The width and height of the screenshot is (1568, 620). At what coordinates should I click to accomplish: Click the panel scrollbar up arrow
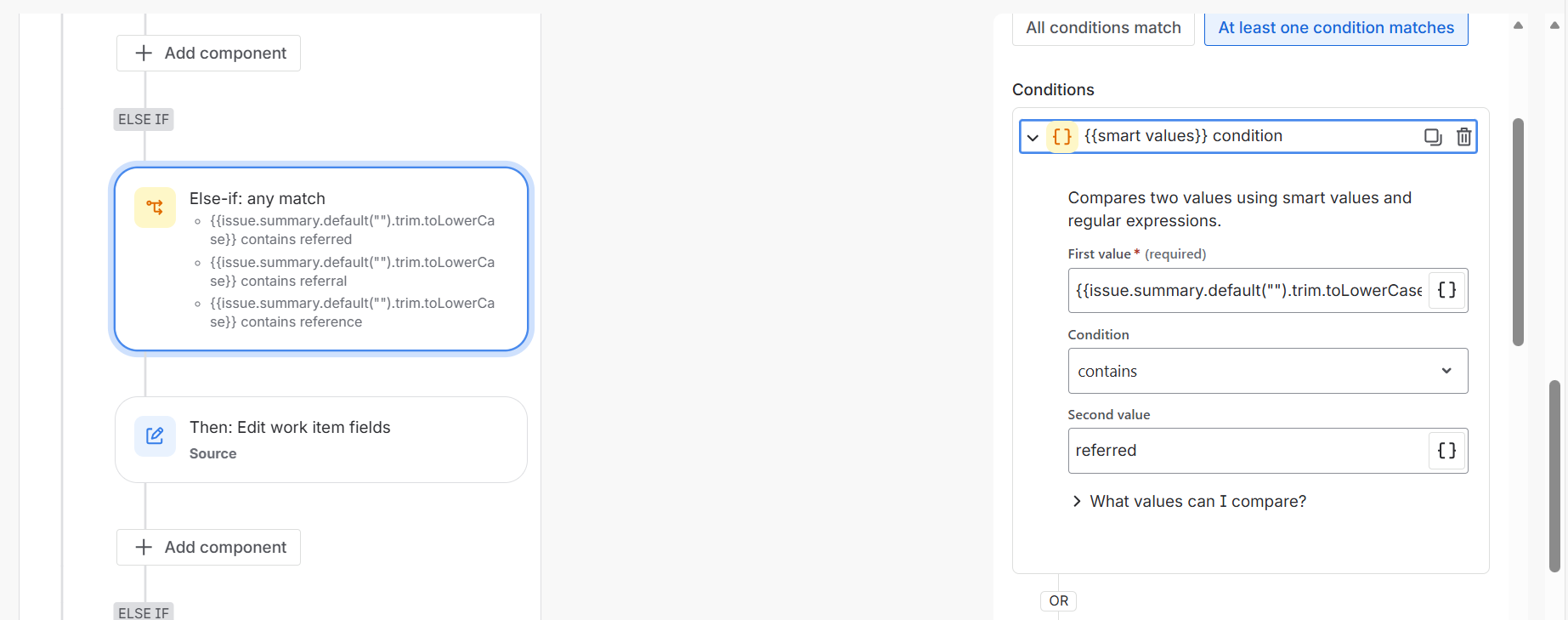coord(1518,26)
